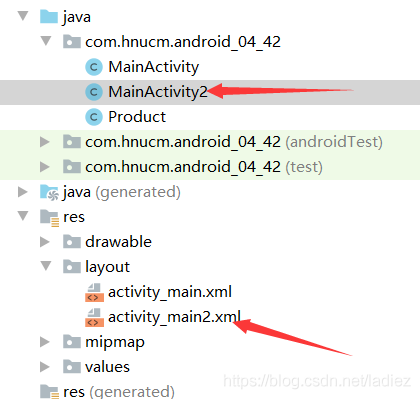Click the java (generated) folder icon
The width and height of the screenshot is (420, 399).
coord(49,192)
